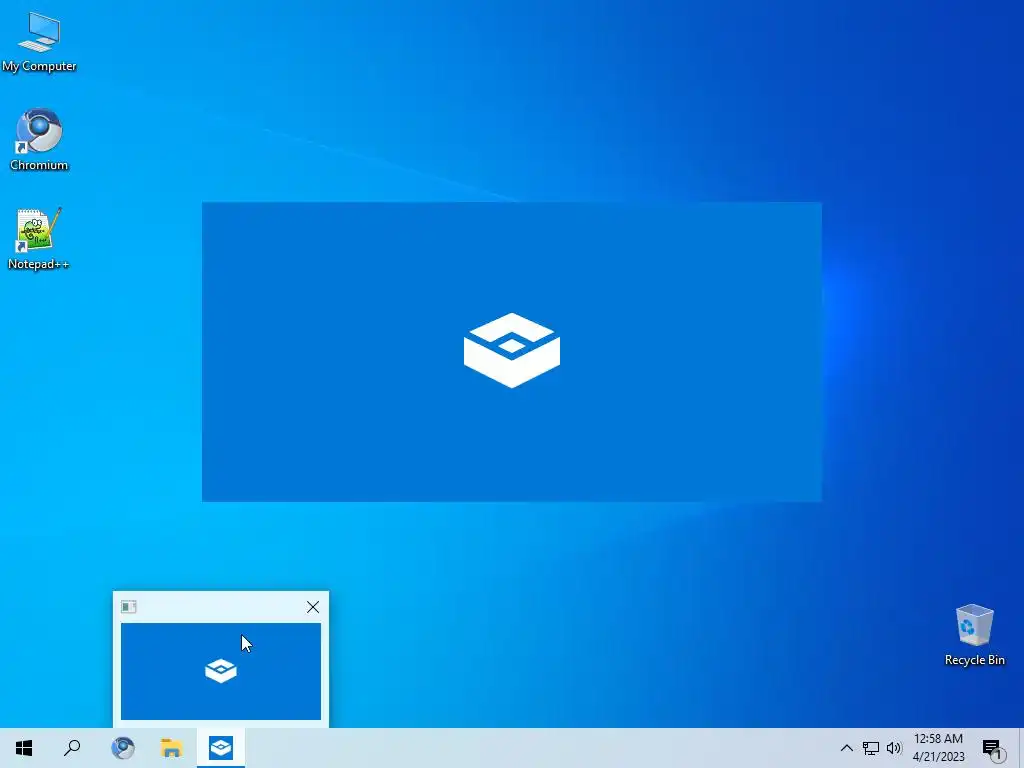
Task: Close the Sandbox preview window
Action: (313, 607)
